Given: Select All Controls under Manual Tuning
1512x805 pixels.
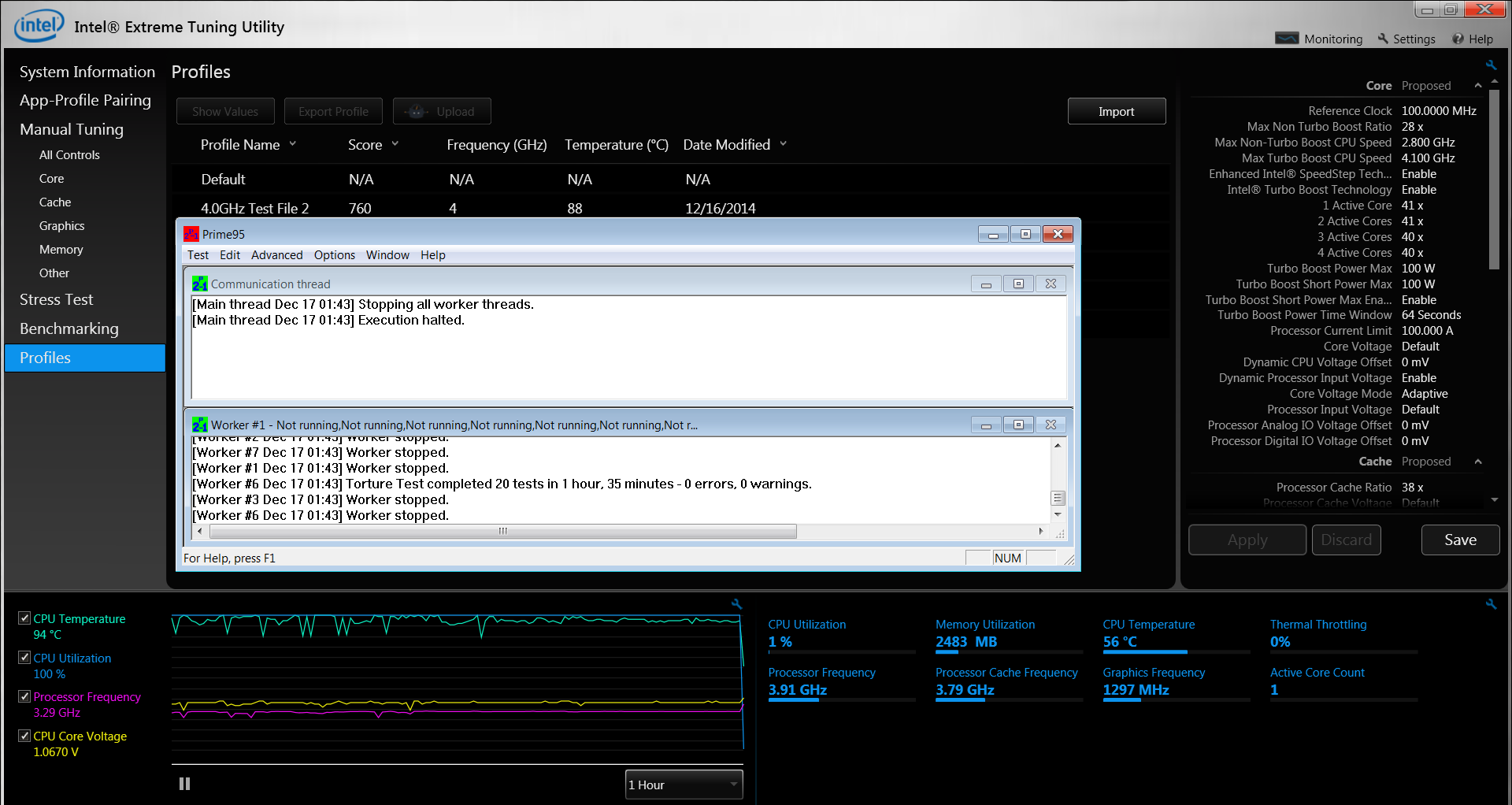Looking at the screenshot, I should [69, 155].
